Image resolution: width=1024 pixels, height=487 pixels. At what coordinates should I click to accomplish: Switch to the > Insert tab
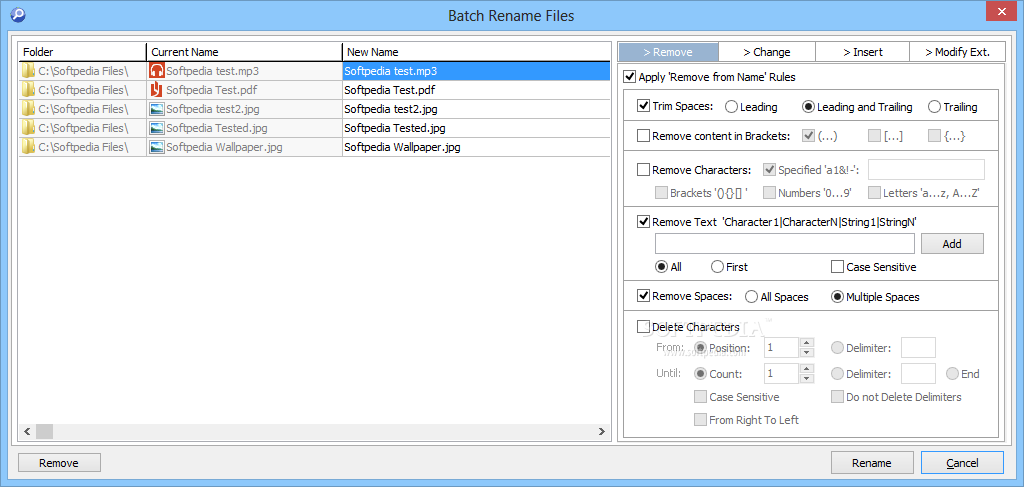(x=862, y=52)
